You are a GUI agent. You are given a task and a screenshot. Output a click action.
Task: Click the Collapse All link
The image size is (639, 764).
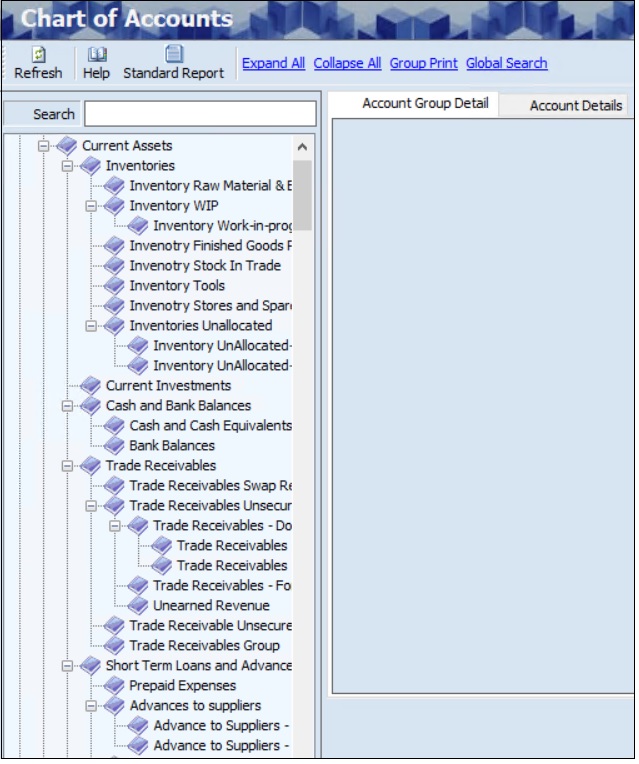(x=347, y=63)
